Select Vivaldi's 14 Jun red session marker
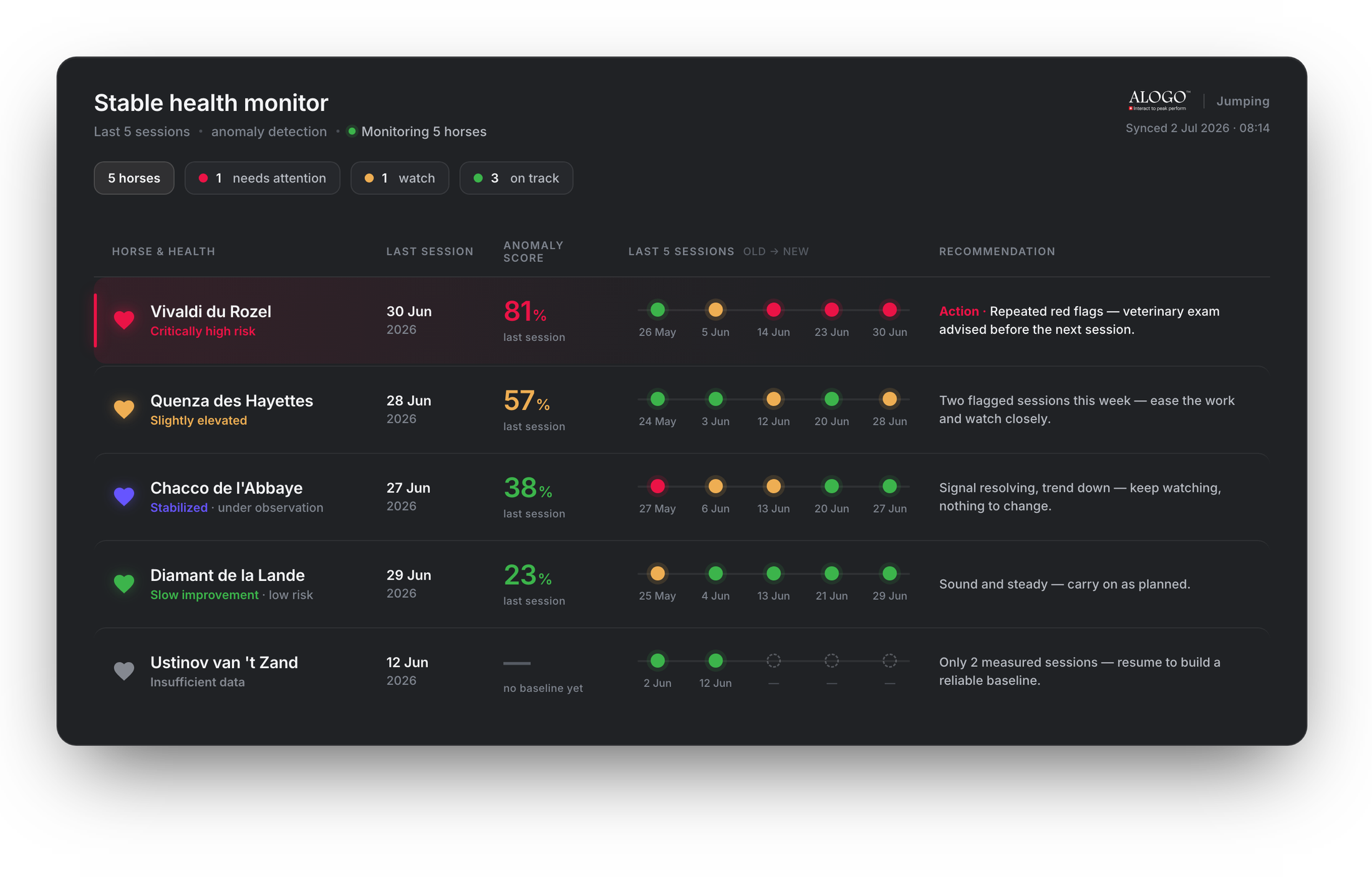 [773, 310]
